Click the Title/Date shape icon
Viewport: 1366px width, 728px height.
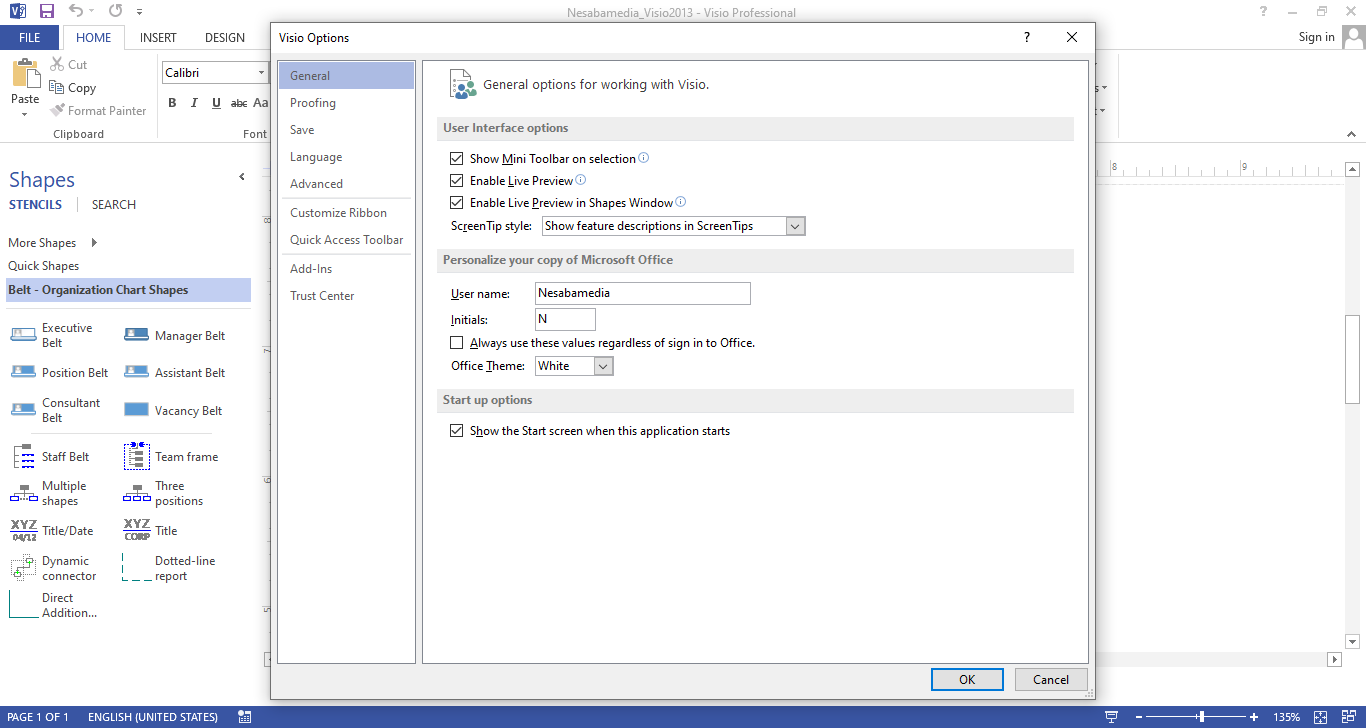coord(23,530)
